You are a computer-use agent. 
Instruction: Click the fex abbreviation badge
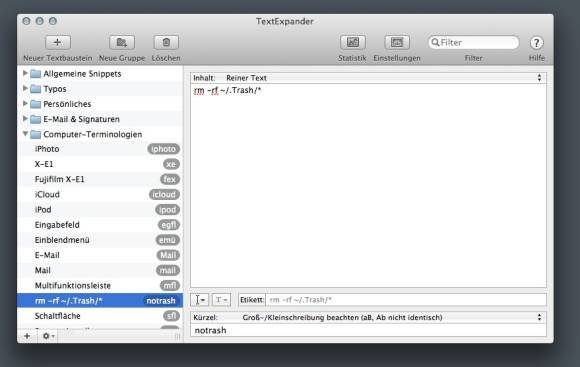coord(170,179)
